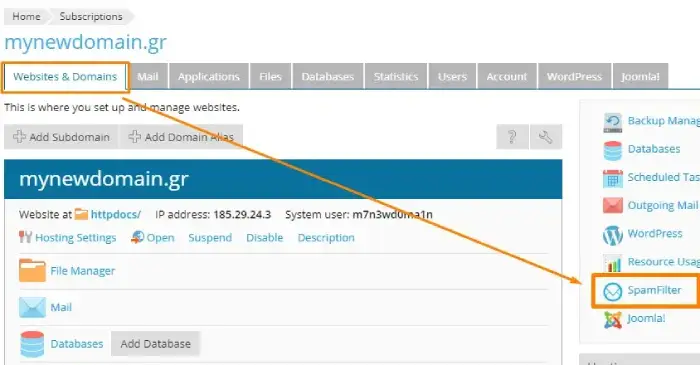Click the Add Subdomain button
This screenshot has height=365, width=700.
pyautogui.click(x=61, y=137)
